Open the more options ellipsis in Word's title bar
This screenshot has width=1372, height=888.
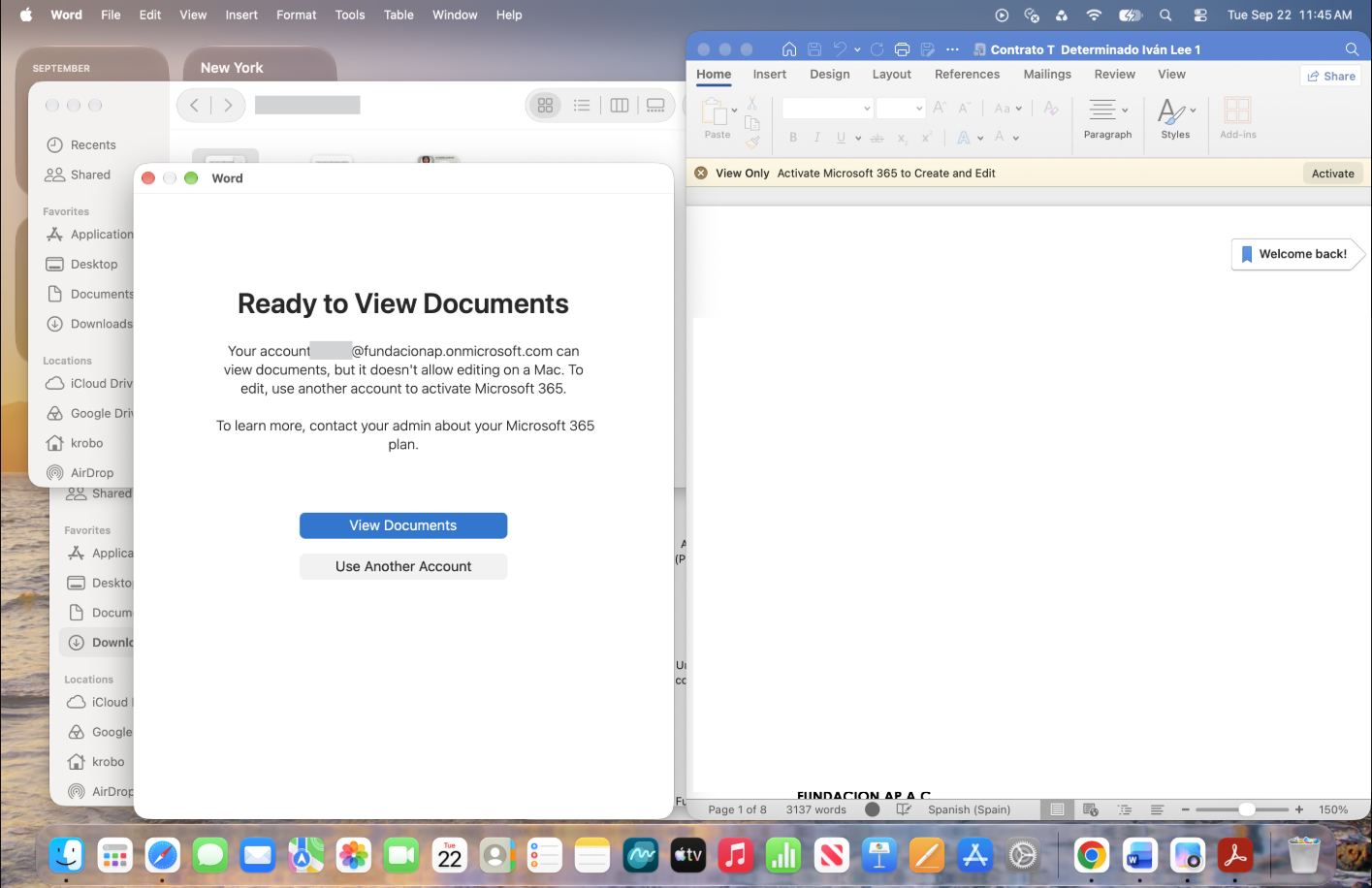(x=952, y=49)
